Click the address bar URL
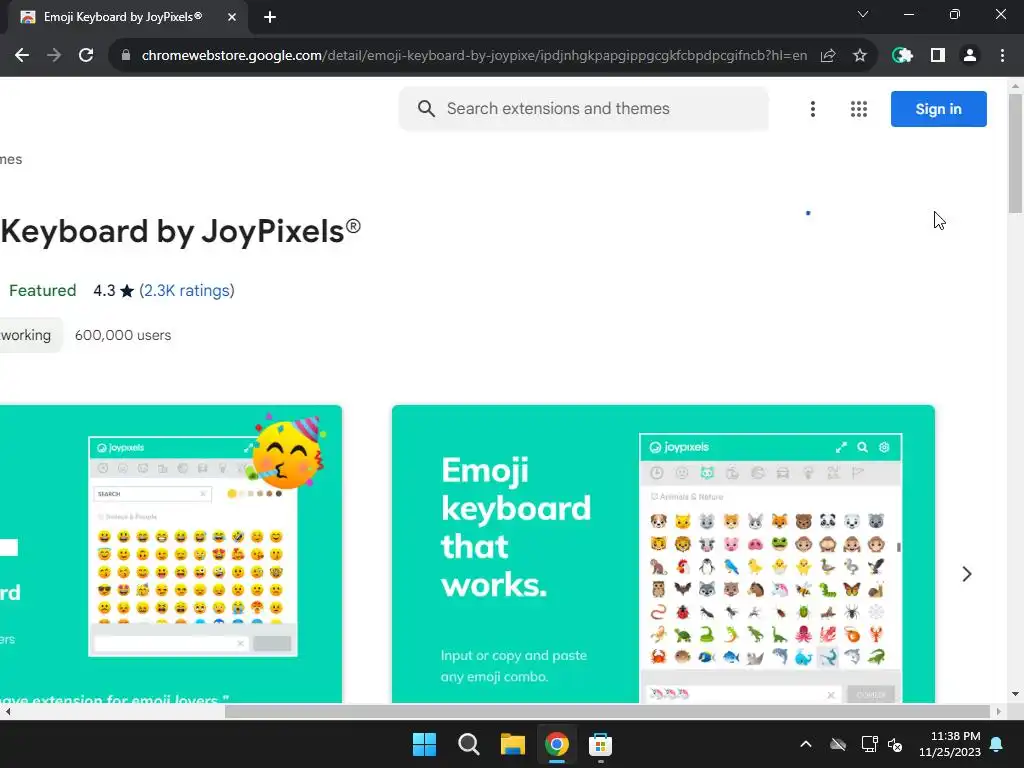 click(x=474, y=56)
